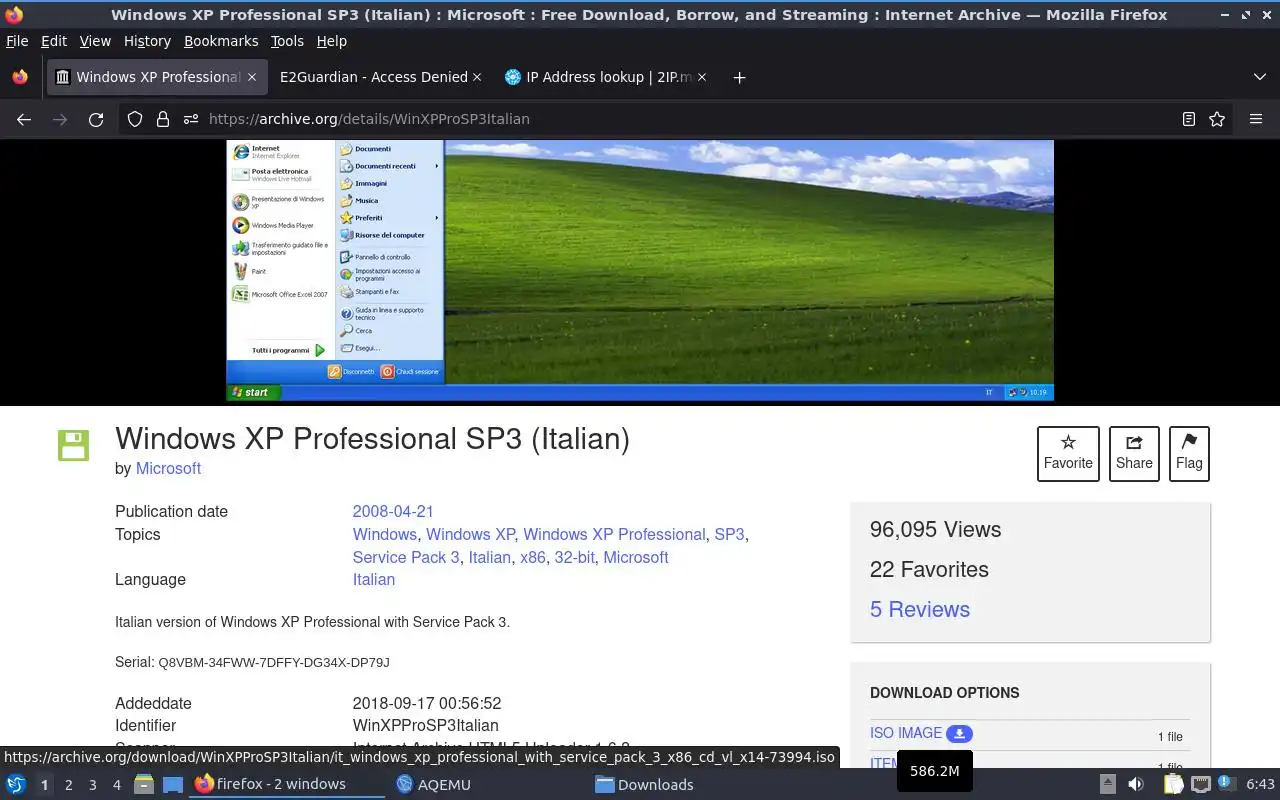Select the 22 Favorites text
Viewport: 1280px width, 800px height.
[929, 569]
